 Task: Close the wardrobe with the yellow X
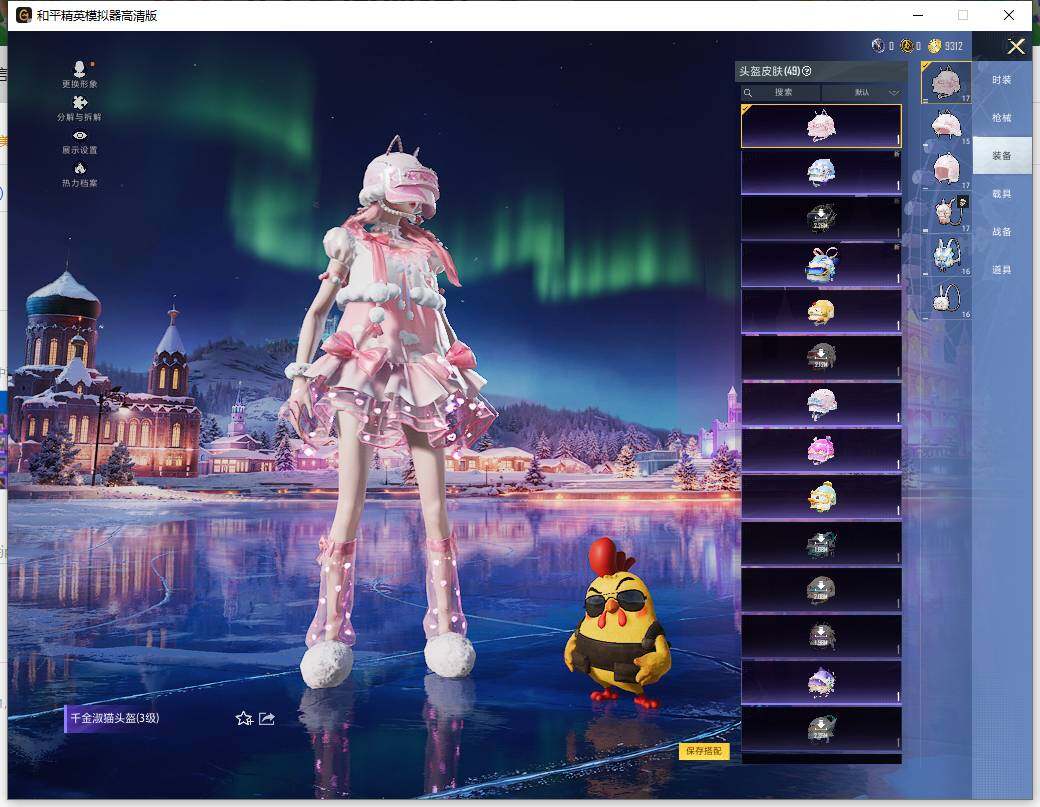[1016, 46]
